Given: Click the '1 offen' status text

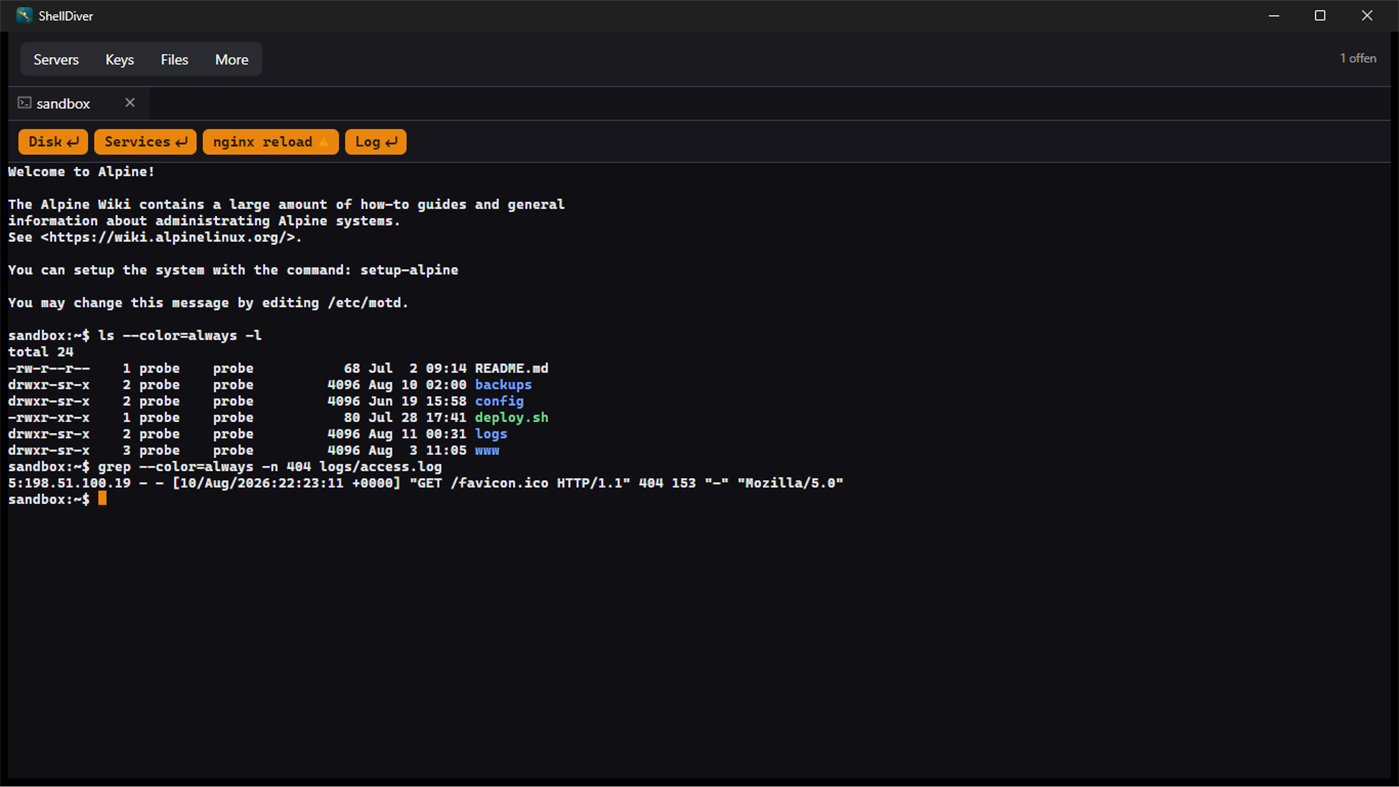Looking at the screenshot, I should click(1358, 59).
